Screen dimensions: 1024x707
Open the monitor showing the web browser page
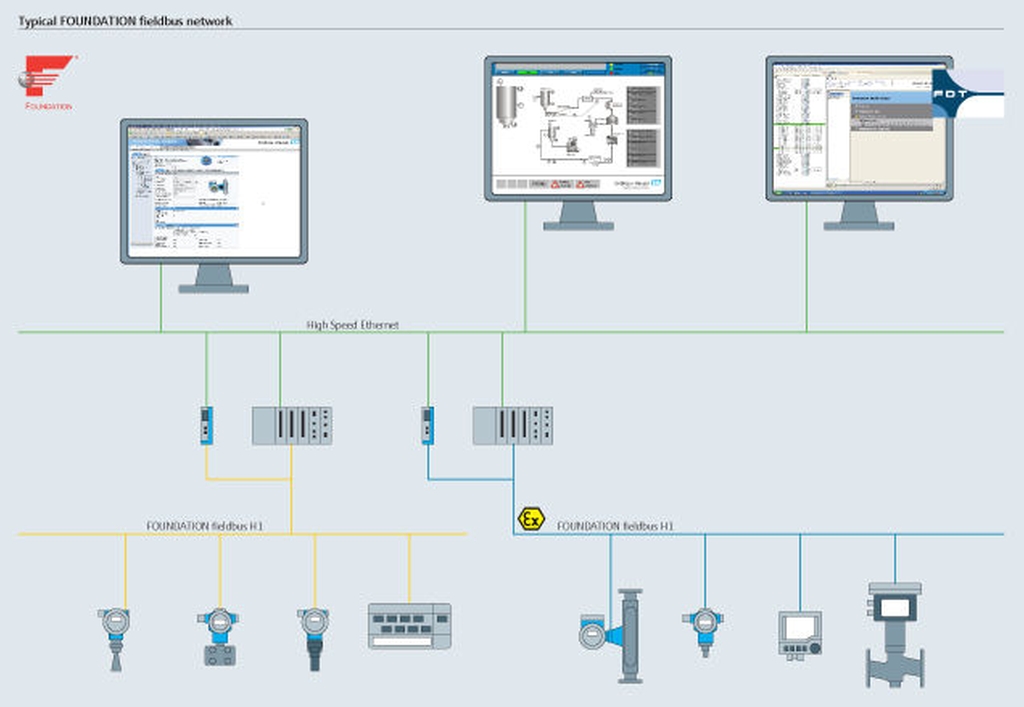[214, 205]
